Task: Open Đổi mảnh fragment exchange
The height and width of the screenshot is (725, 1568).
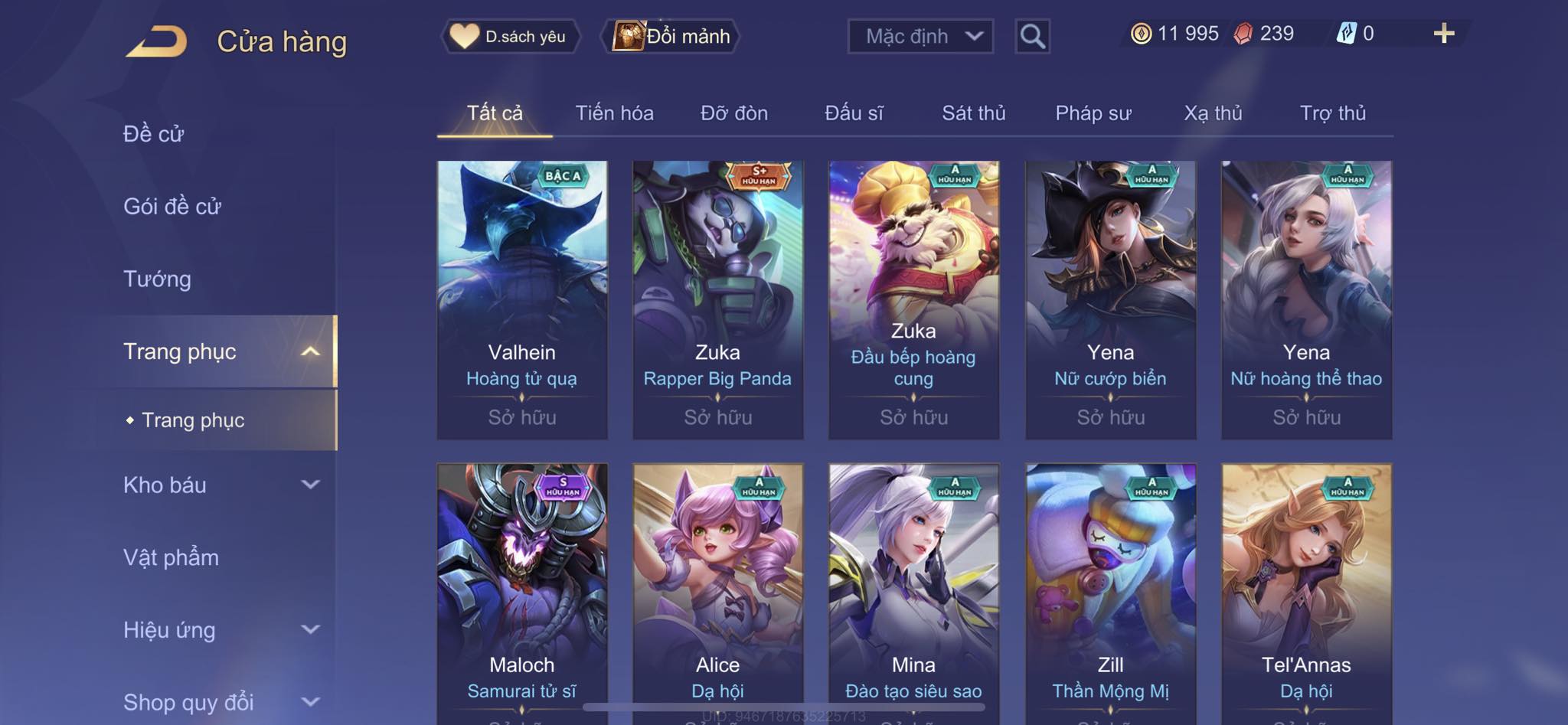Action: (x=672, y=36)
